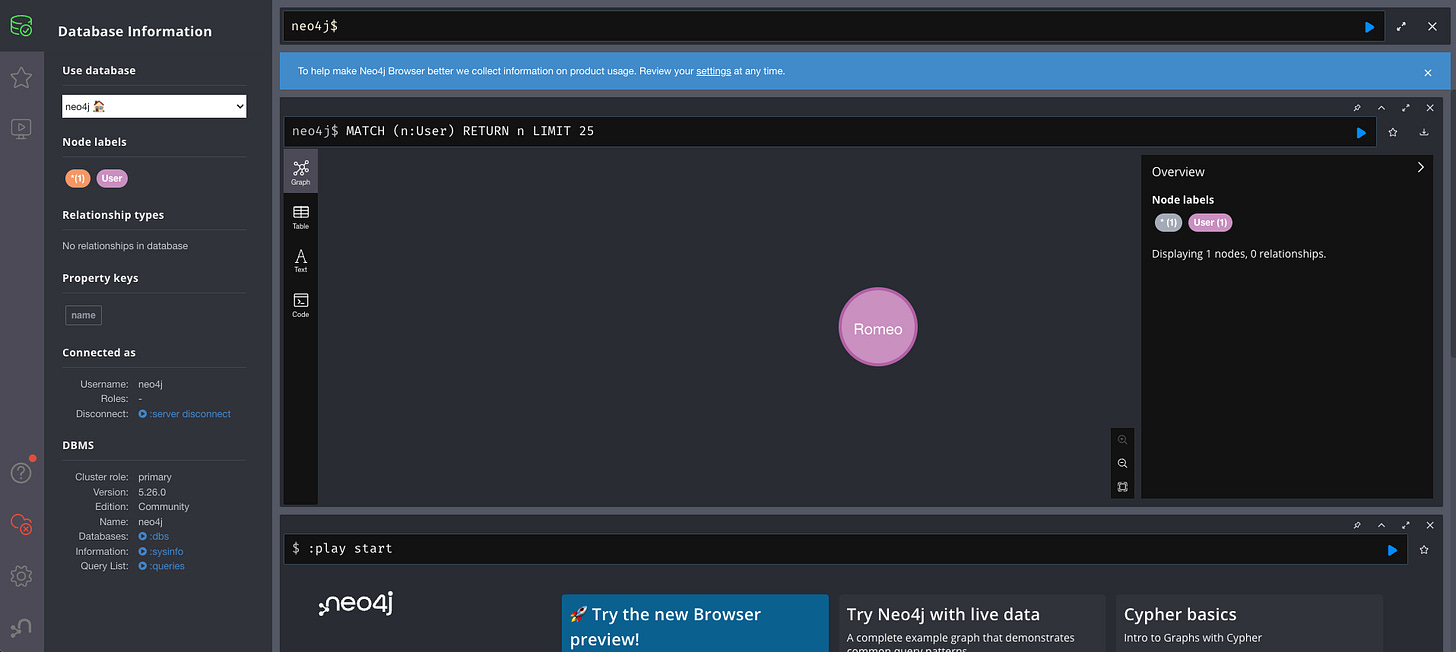Close the :play start frame
Screen dimensions: 1456x652
1430,525
